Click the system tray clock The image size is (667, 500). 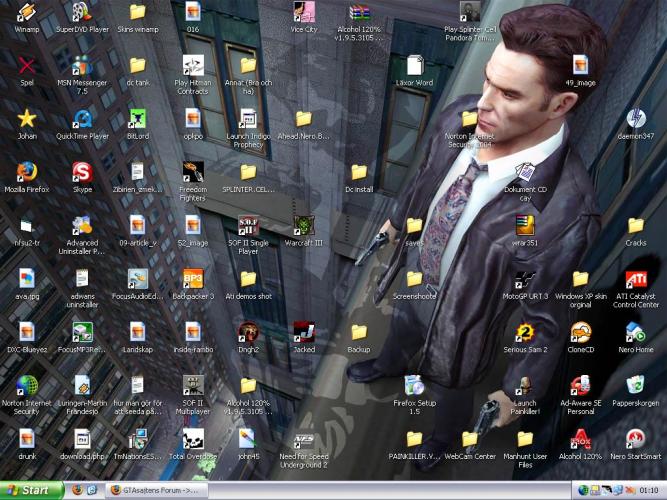coord(648,490)
